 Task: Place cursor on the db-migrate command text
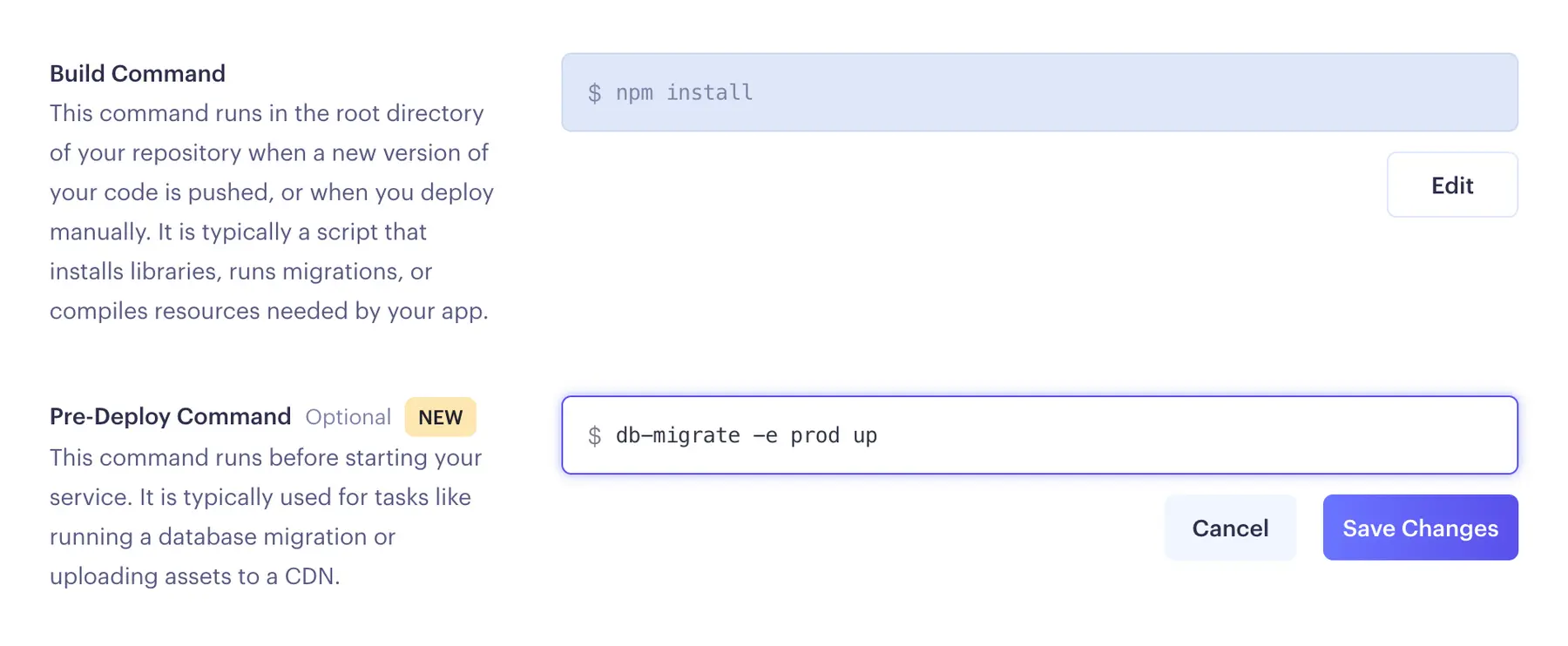pos(745,434)
